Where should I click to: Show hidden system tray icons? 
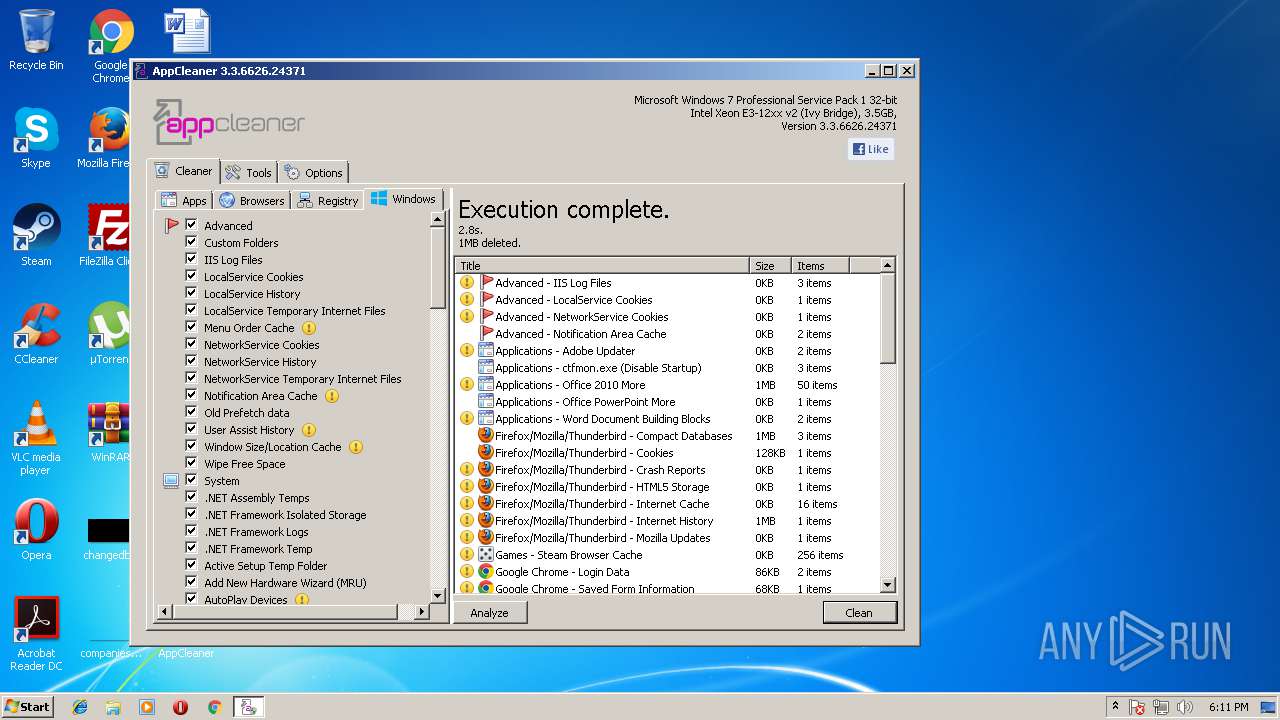tap(1115, 707)
